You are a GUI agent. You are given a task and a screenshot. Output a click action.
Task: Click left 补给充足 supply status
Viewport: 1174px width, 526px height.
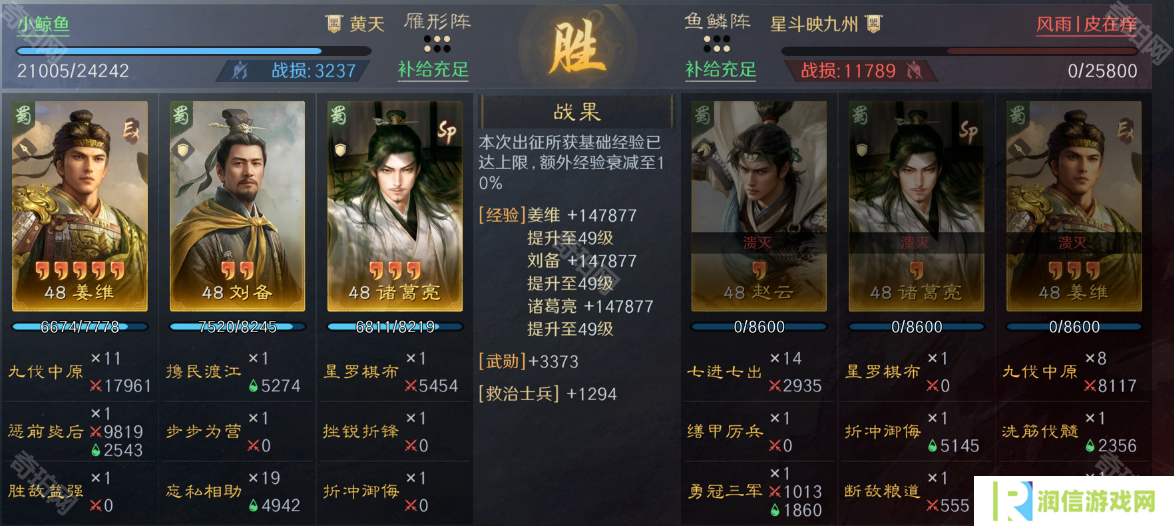pyautogui.click(x=434, y=70)
